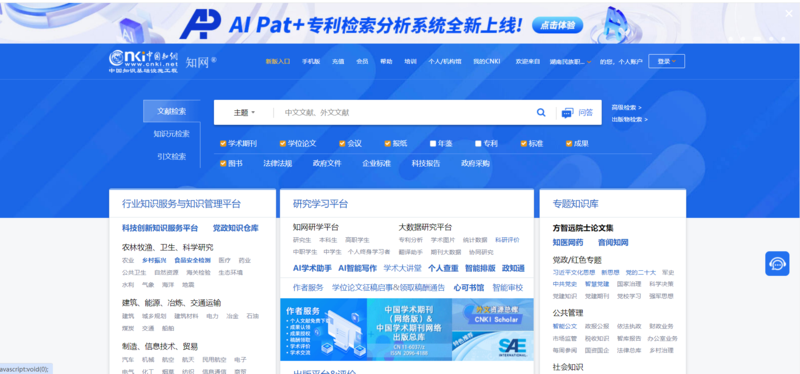Open the 科研评价 link
This screenshot has height=374, width=800.
[x=507, y=240]
